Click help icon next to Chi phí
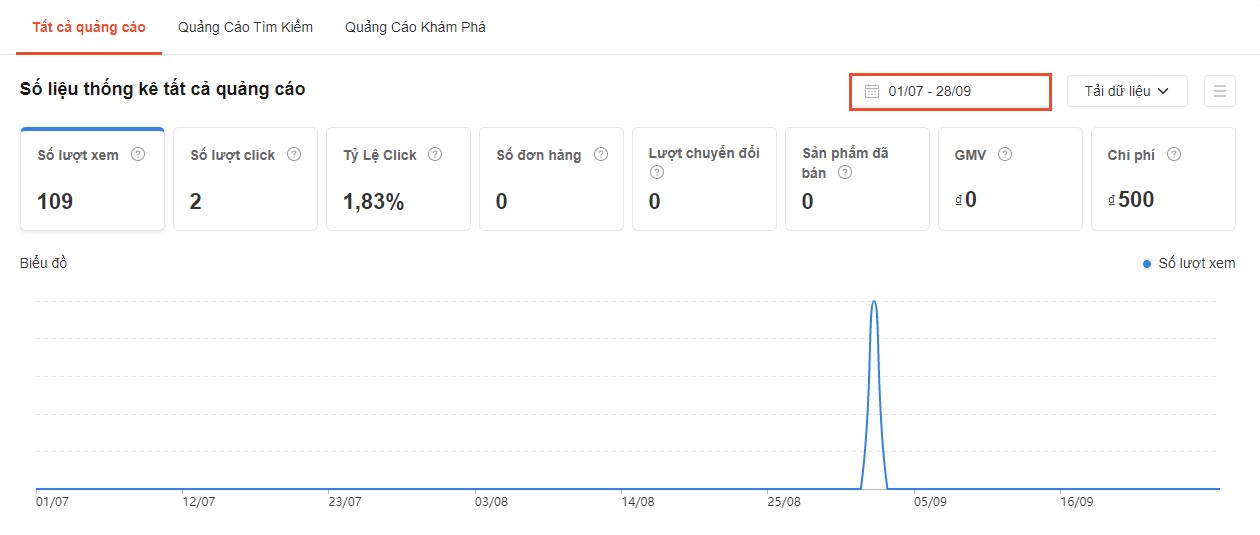The height and width of the screenshot is (535, 1260). (x=1174, y=155)
